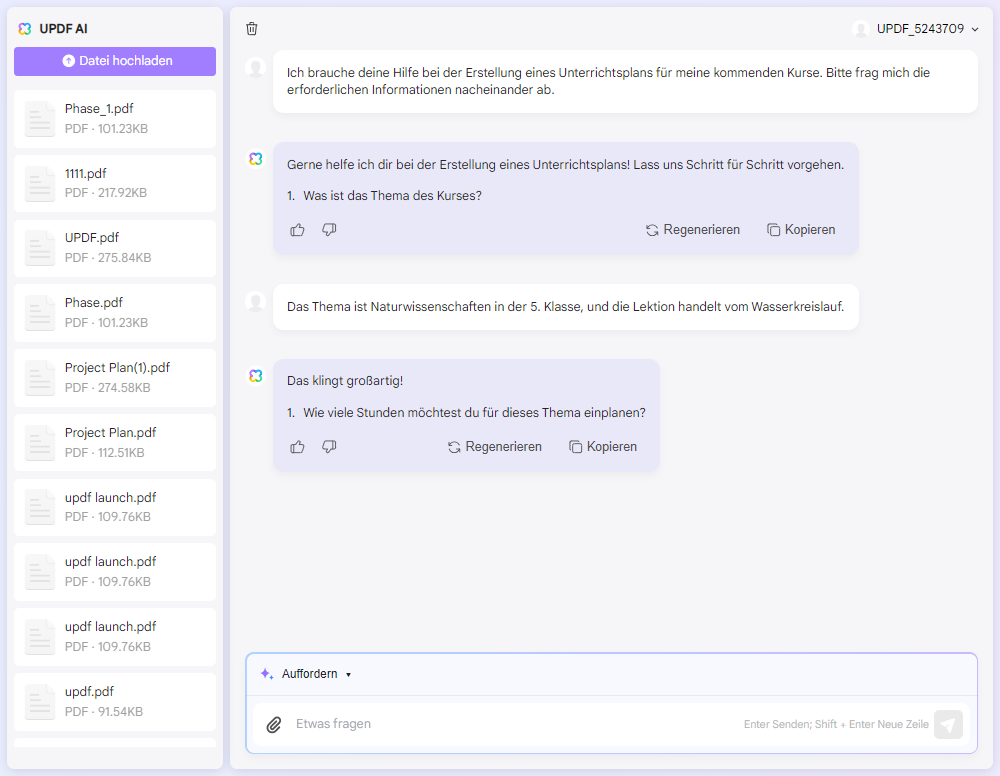
Task: Regenerate the Stunden einplanen reply
Action: pyautogui.click(x=495, y=447)
